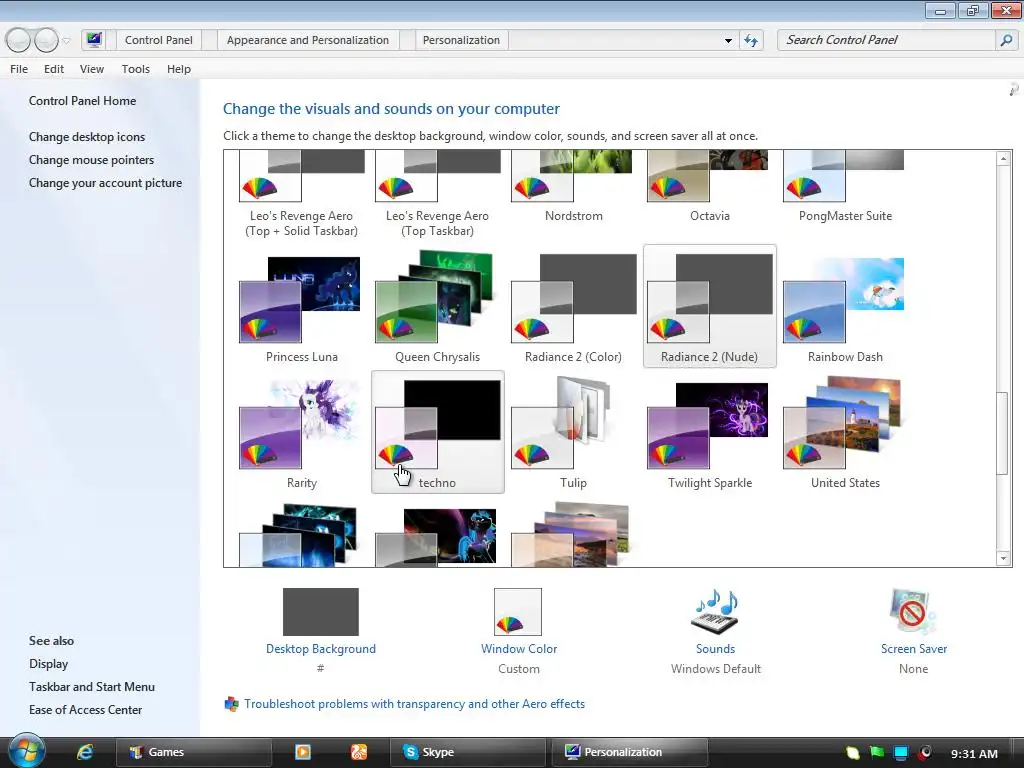Switch to the Games taskbar window
Viewport: 1024px width, 768px height.
point(193,752)
